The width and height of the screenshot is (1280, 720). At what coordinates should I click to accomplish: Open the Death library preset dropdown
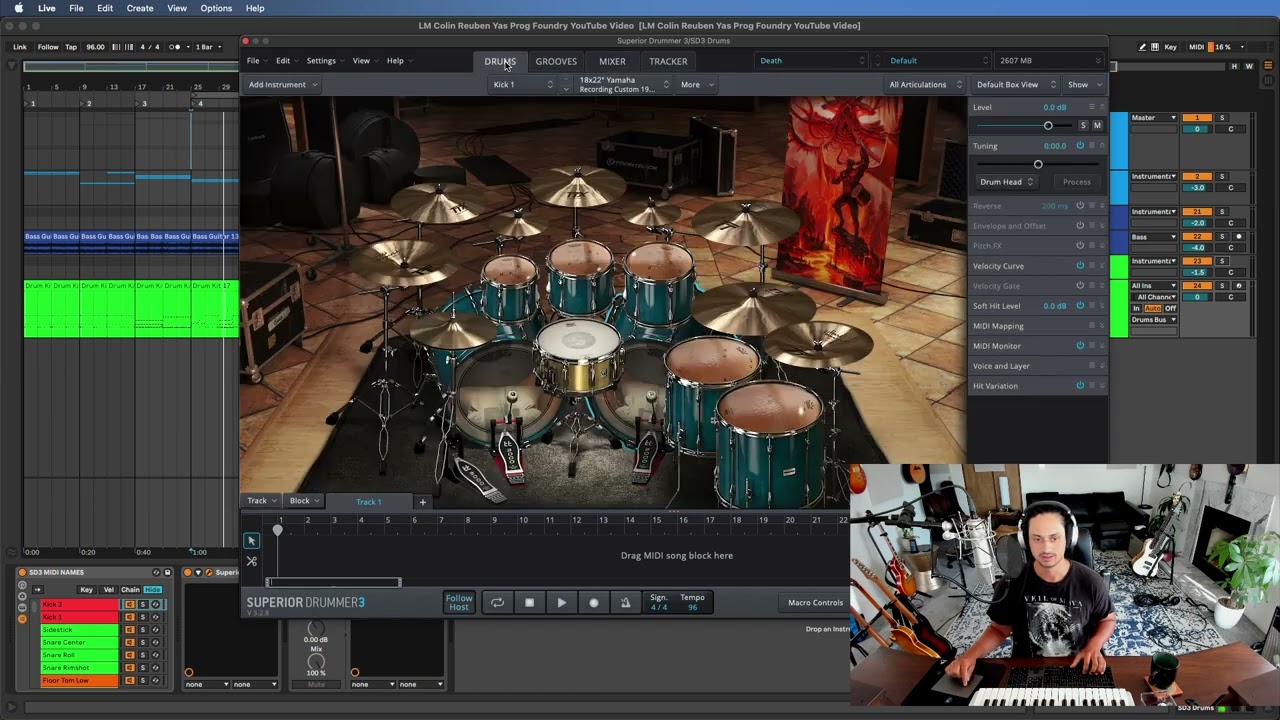pos(812,61)
